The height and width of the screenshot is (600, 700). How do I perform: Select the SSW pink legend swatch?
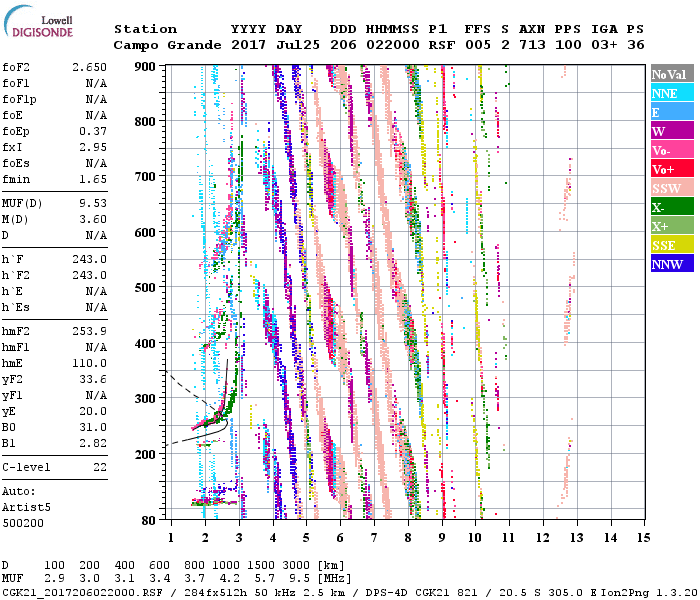click(x=670, y=189)
